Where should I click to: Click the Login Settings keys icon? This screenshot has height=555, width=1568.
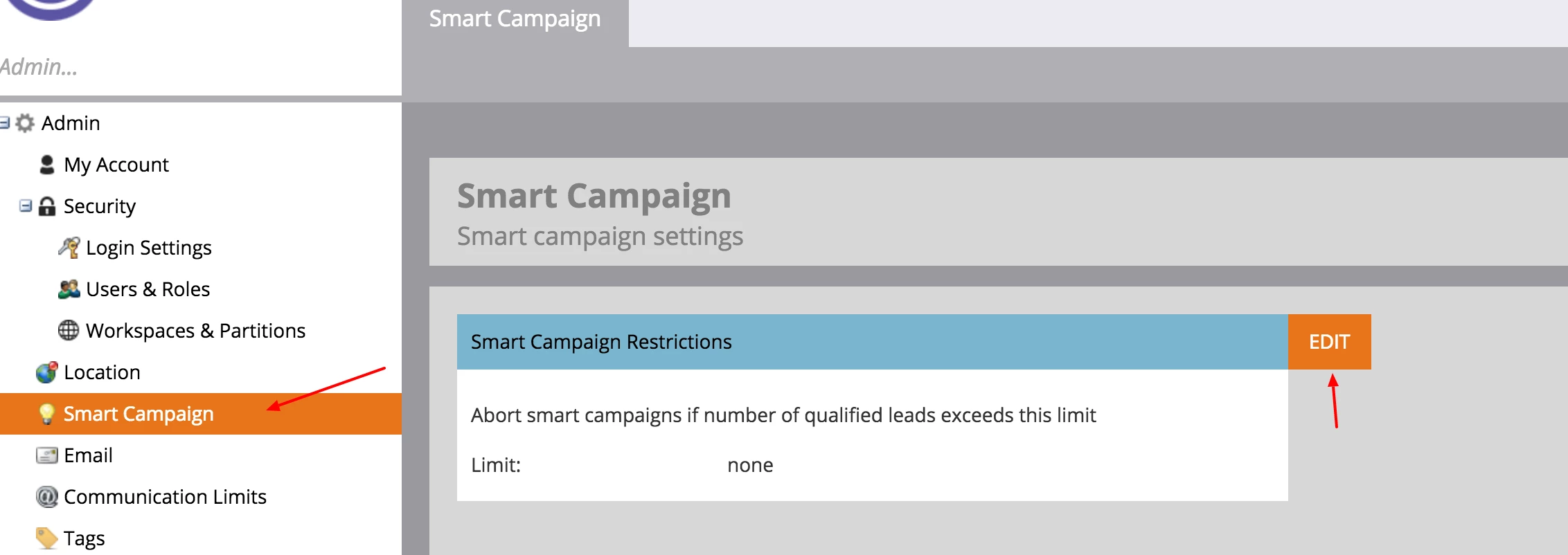(69, 248)
